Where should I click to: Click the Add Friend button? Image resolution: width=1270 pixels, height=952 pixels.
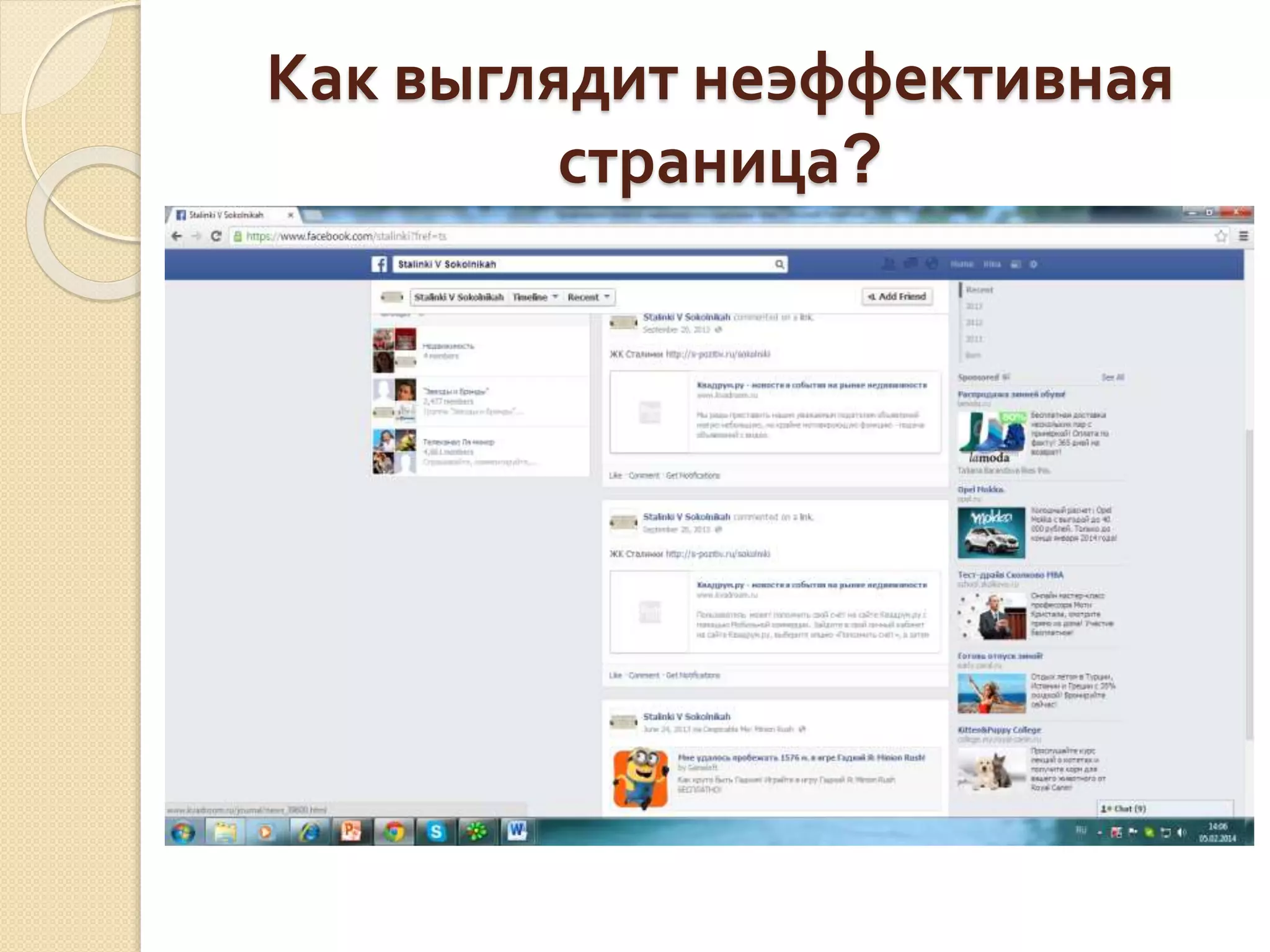click(897, 297)
